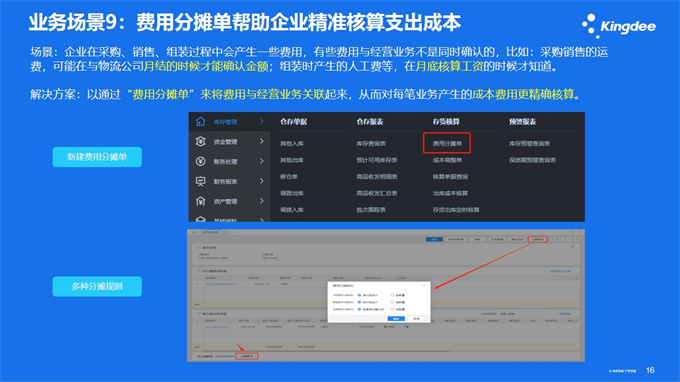
Task: Expand the 资金管理 chevron arrow
Action: tap(262, 141)
